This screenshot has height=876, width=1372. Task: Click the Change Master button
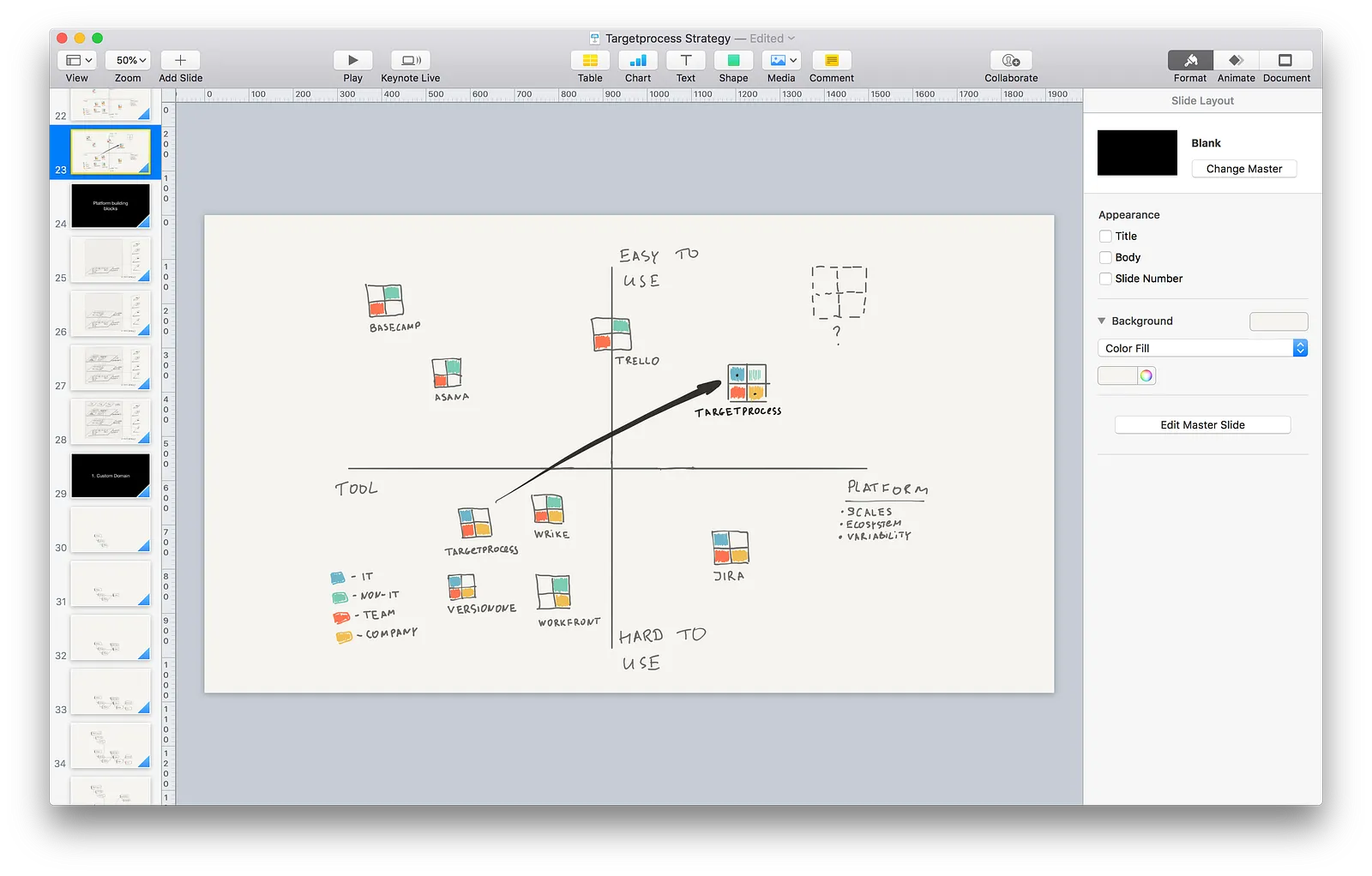pyautogui.click(x=1244, y=169)
